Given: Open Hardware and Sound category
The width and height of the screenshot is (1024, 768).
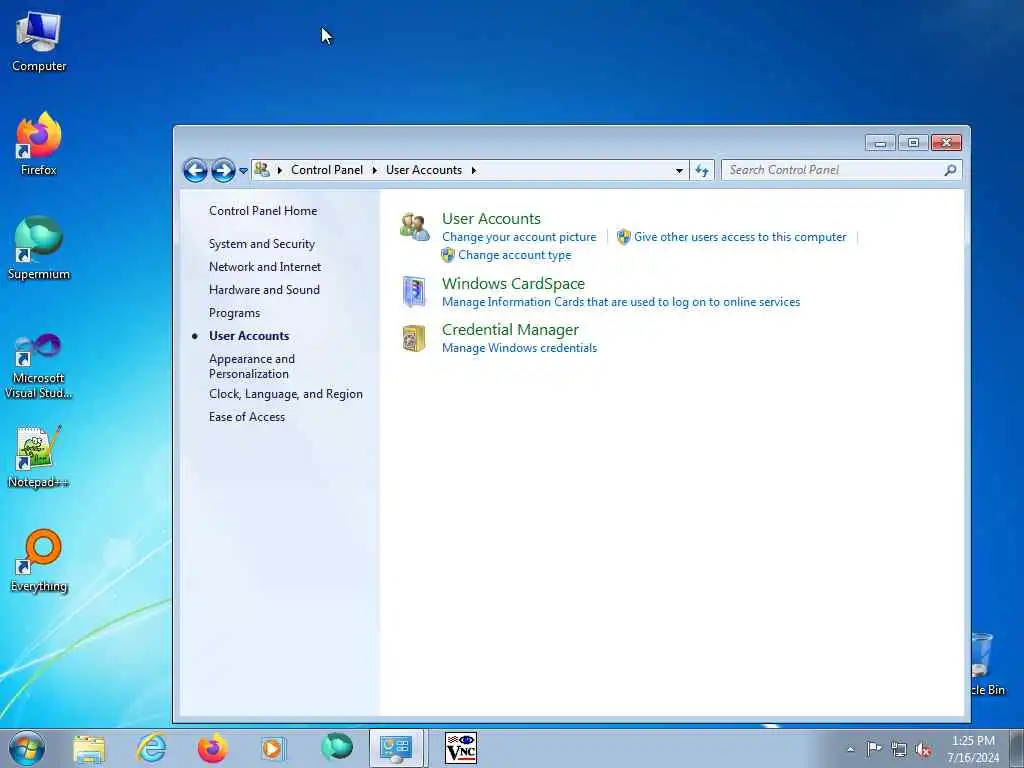Looking at the screenshot, I should click(264, 289).
